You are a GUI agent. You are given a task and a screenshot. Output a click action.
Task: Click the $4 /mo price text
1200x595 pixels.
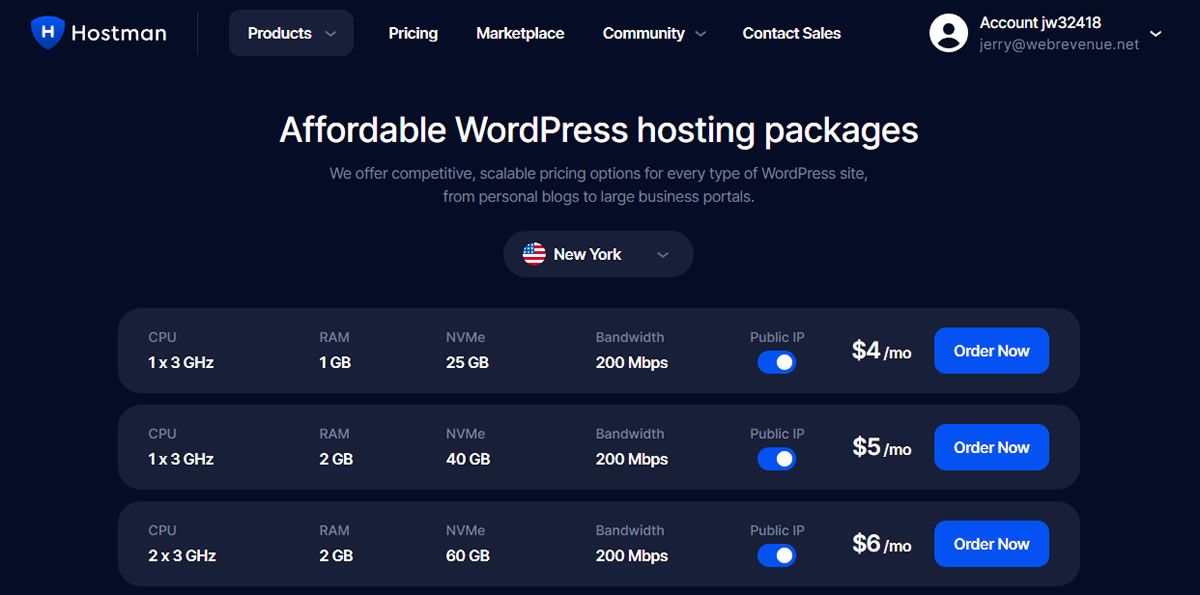[881, 350]
